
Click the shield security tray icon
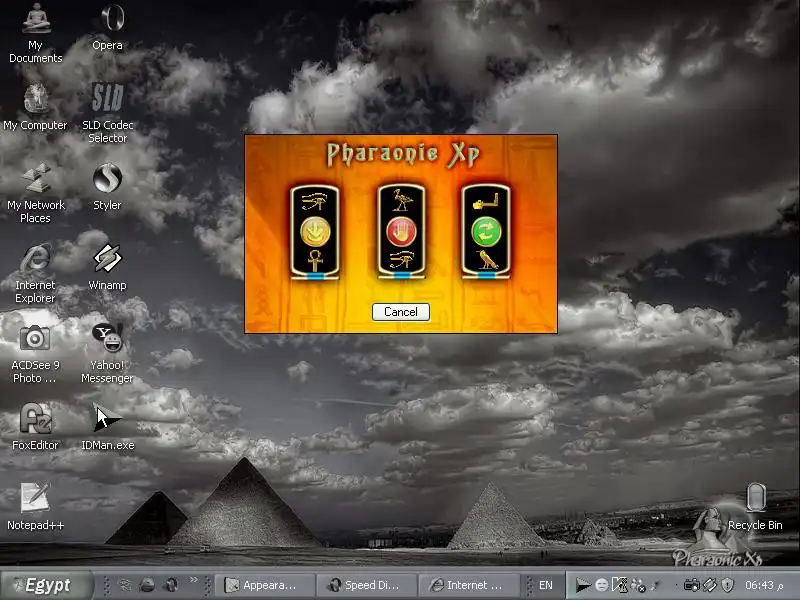728,585
